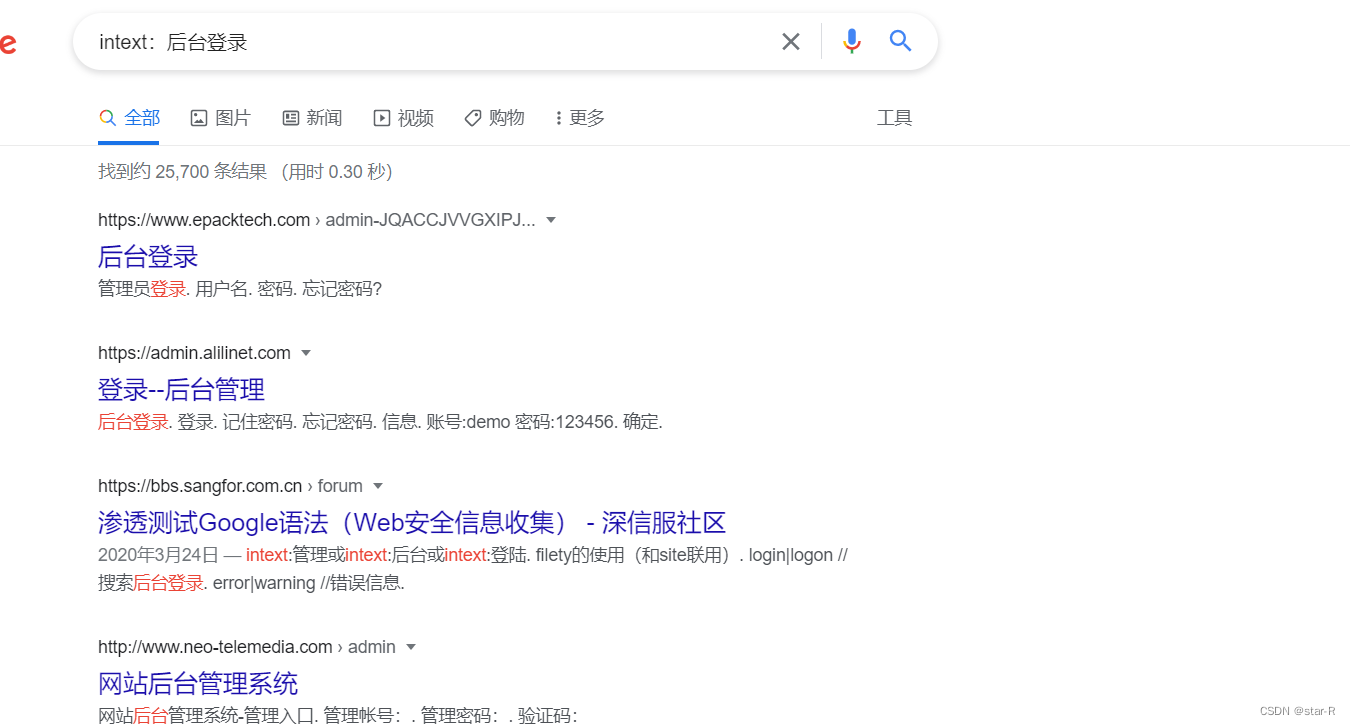Screen dimensions: 1350x725
Task: Click snippet containing 账号:demo 密码:123456
Action: [380, 422]
